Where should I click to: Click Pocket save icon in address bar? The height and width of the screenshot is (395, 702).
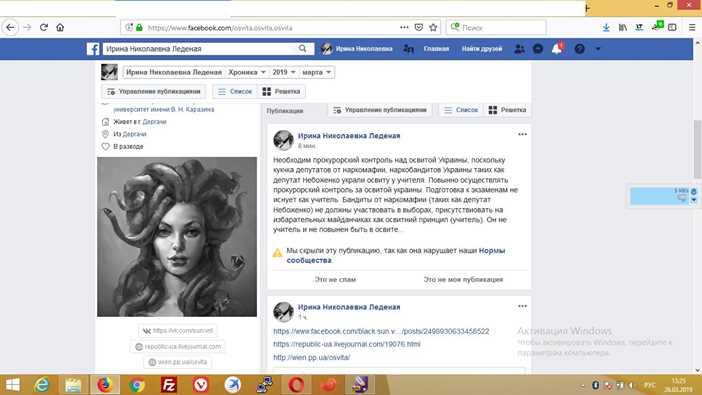[419, 27]
